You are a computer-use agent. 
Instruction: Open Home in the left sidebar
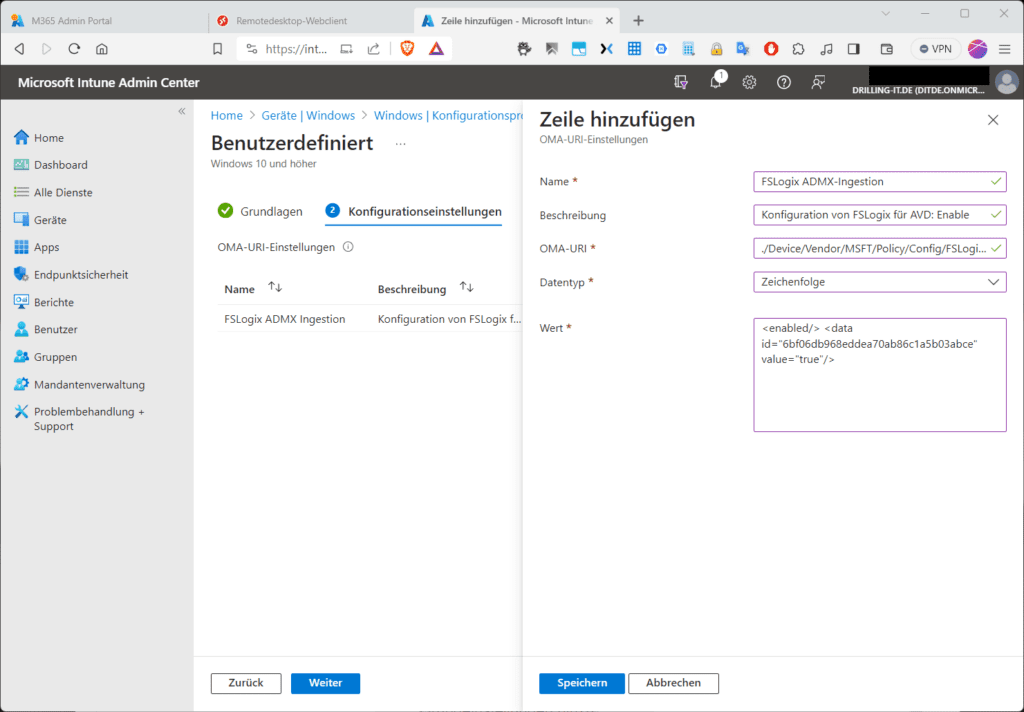(x=39, y=138)
